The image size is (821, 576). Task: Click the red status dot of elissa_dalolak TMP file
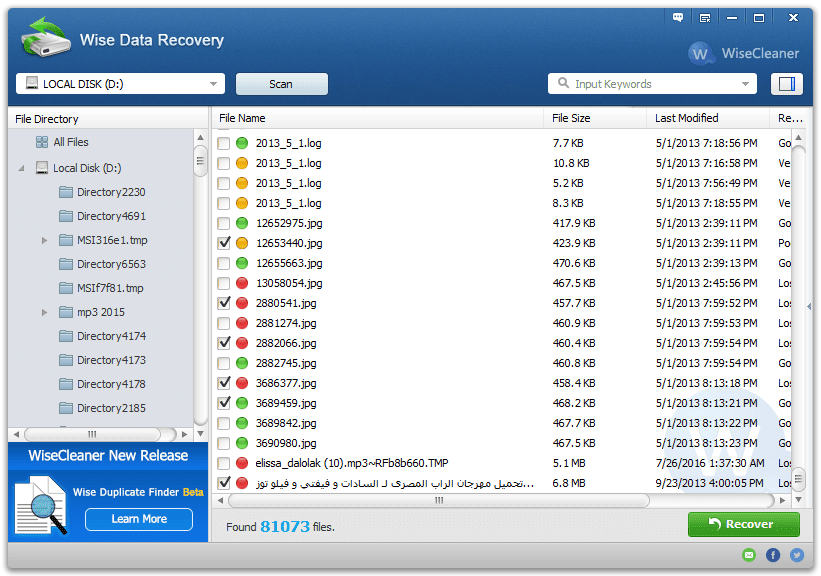(242, 463)
